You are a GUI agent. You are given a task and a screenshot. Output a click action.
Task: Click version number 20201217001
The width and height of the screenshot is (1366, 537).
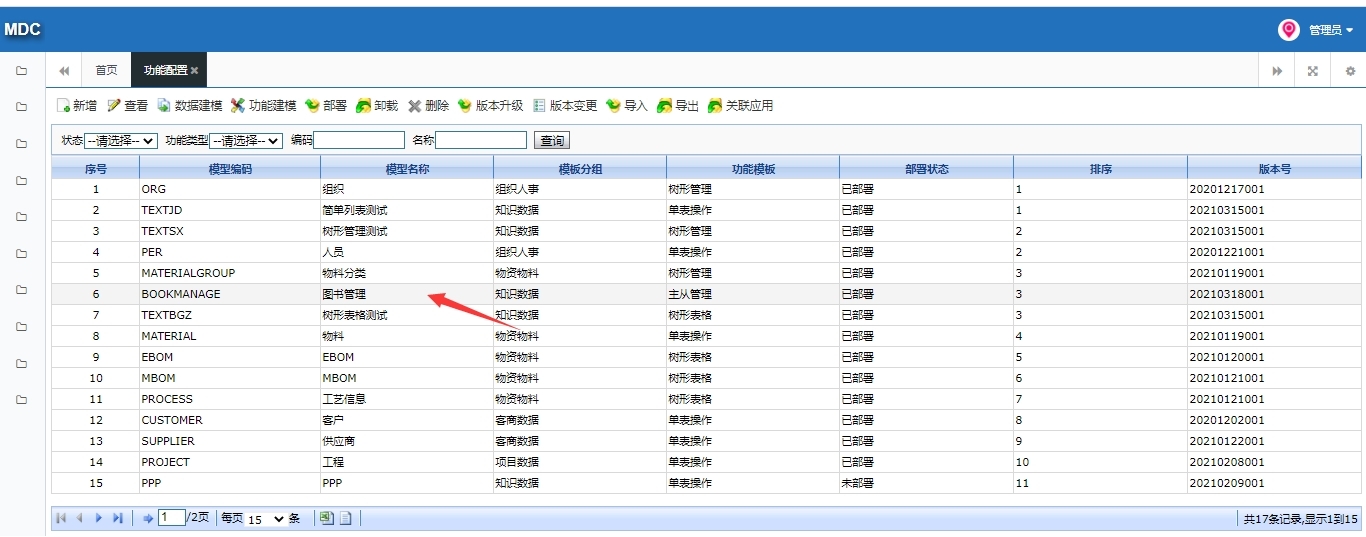(1274, 189)
